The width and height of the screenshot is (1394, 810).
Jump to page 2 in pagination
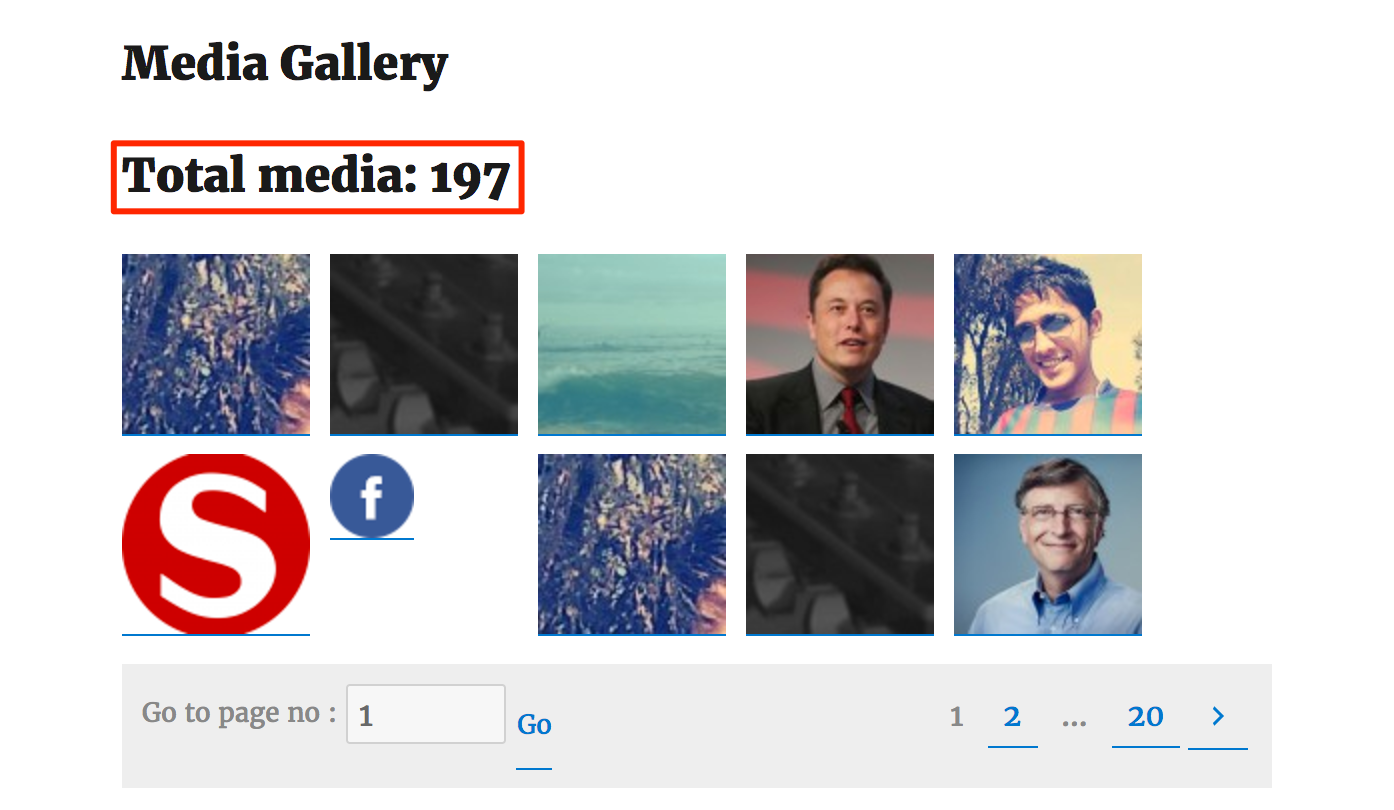[x=1012, y=717]
